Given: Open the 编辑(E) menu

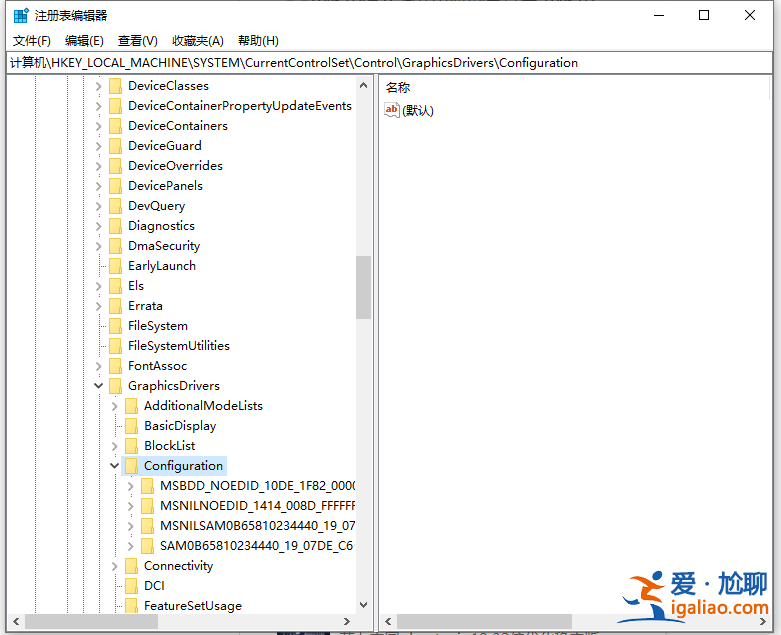Looking at the screenshot, I should (x=84, y=41).
